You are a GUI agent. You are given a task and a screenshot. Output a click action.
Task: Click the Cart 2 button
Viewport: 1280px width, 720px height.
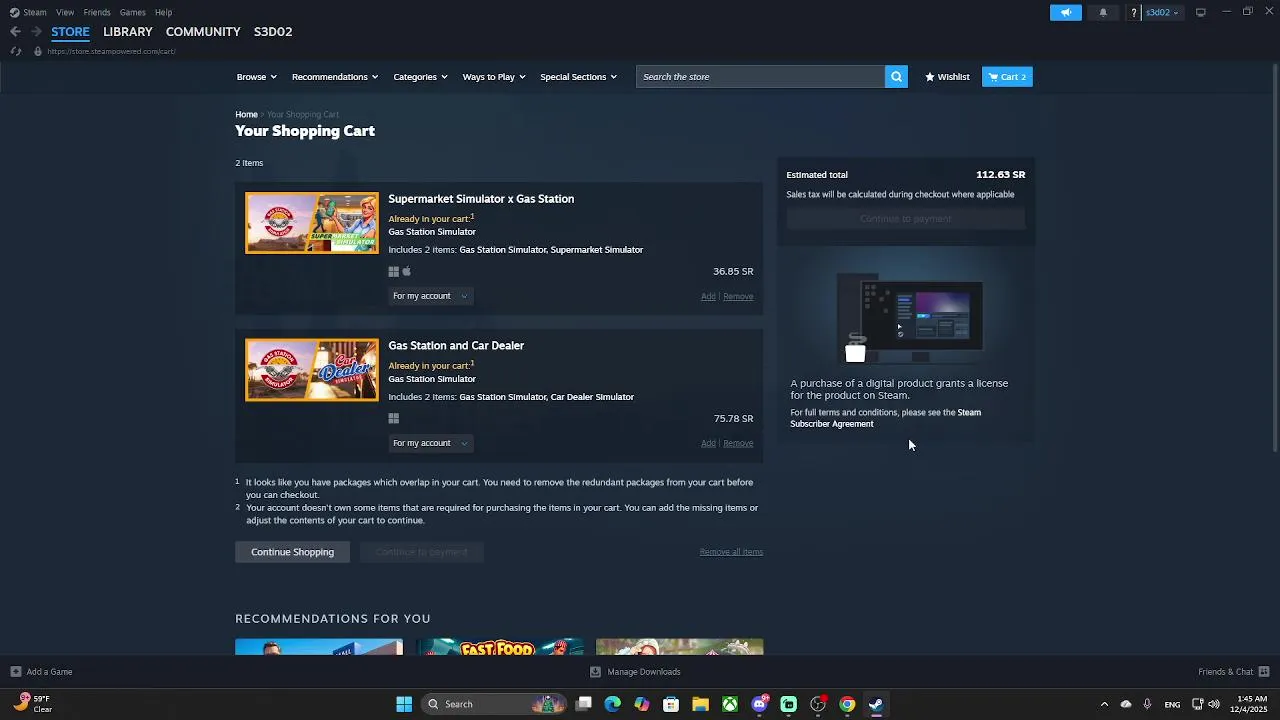coord(1007,77)
